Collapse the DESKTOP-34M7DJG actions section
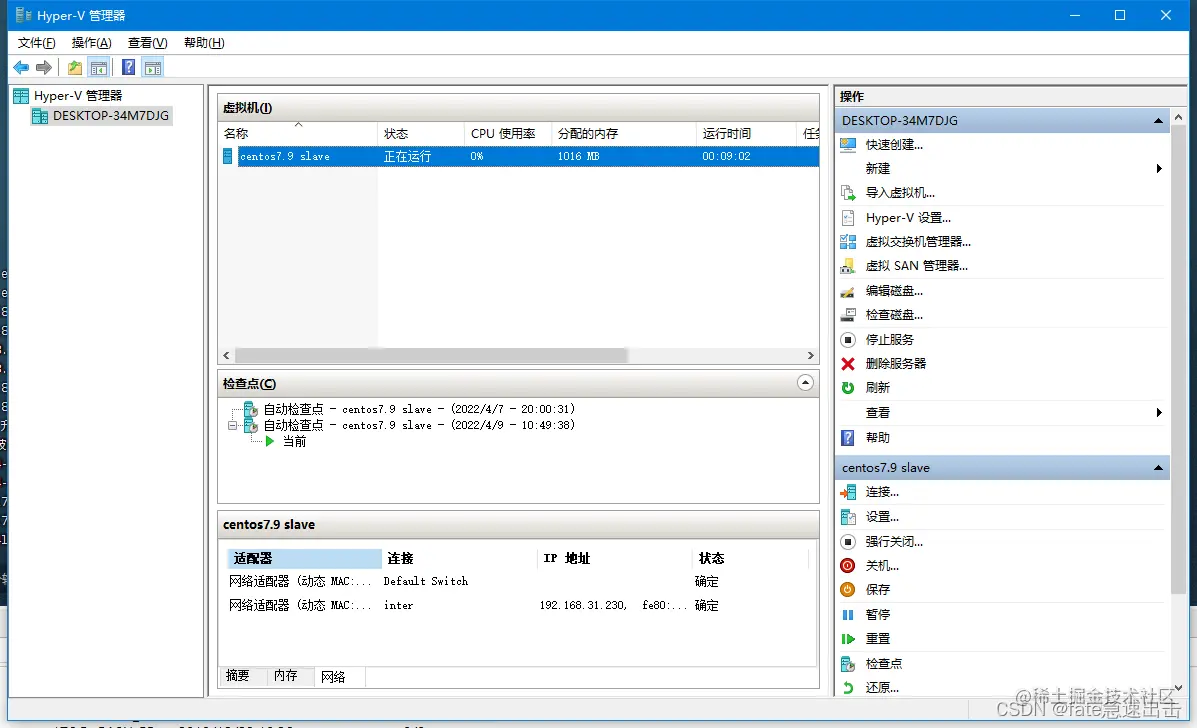The width and height of the screenshot is (1197, 728). [1158, 121]
